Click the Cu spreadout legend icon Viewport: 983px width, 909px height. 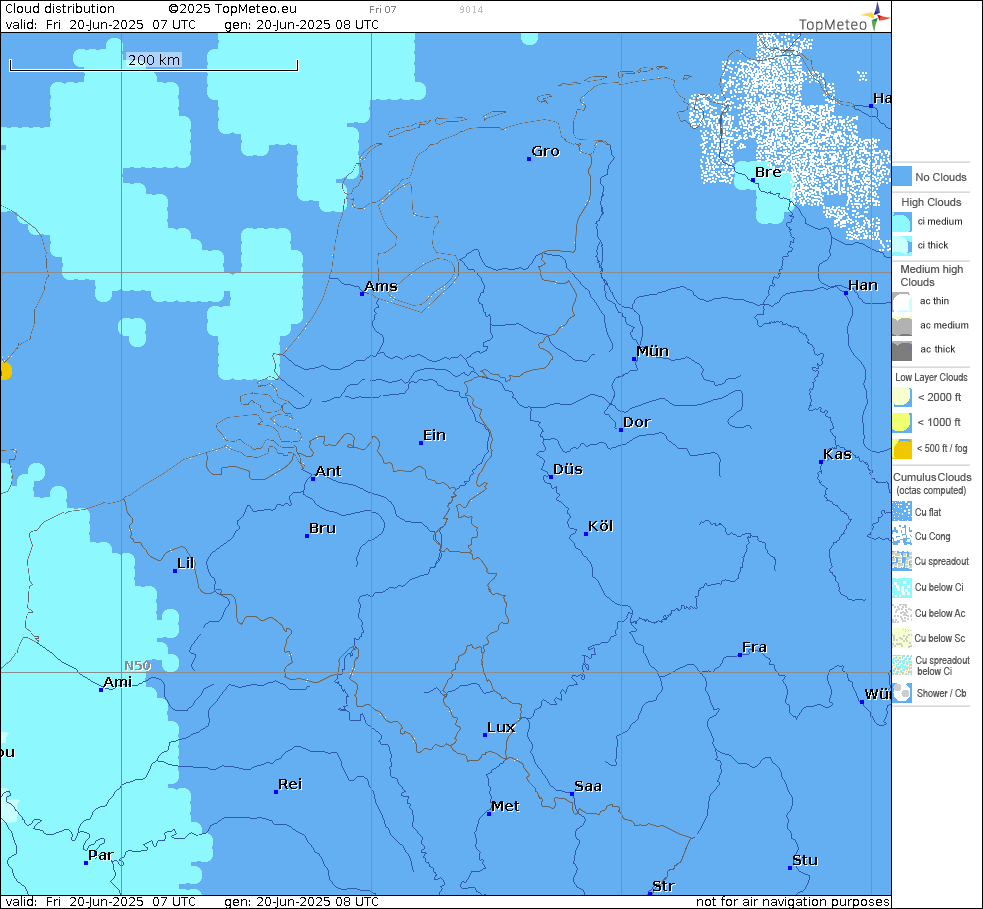pos(902,560)
